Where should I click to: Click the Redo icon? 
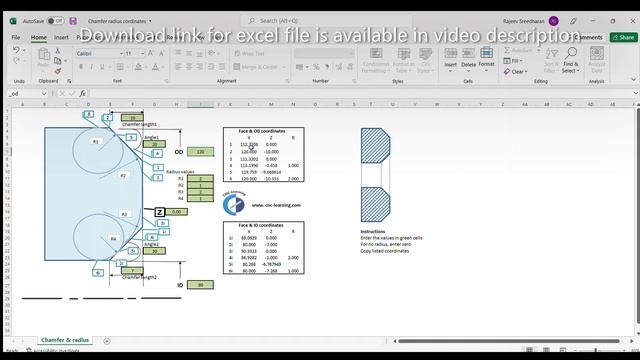pos(16,61)
